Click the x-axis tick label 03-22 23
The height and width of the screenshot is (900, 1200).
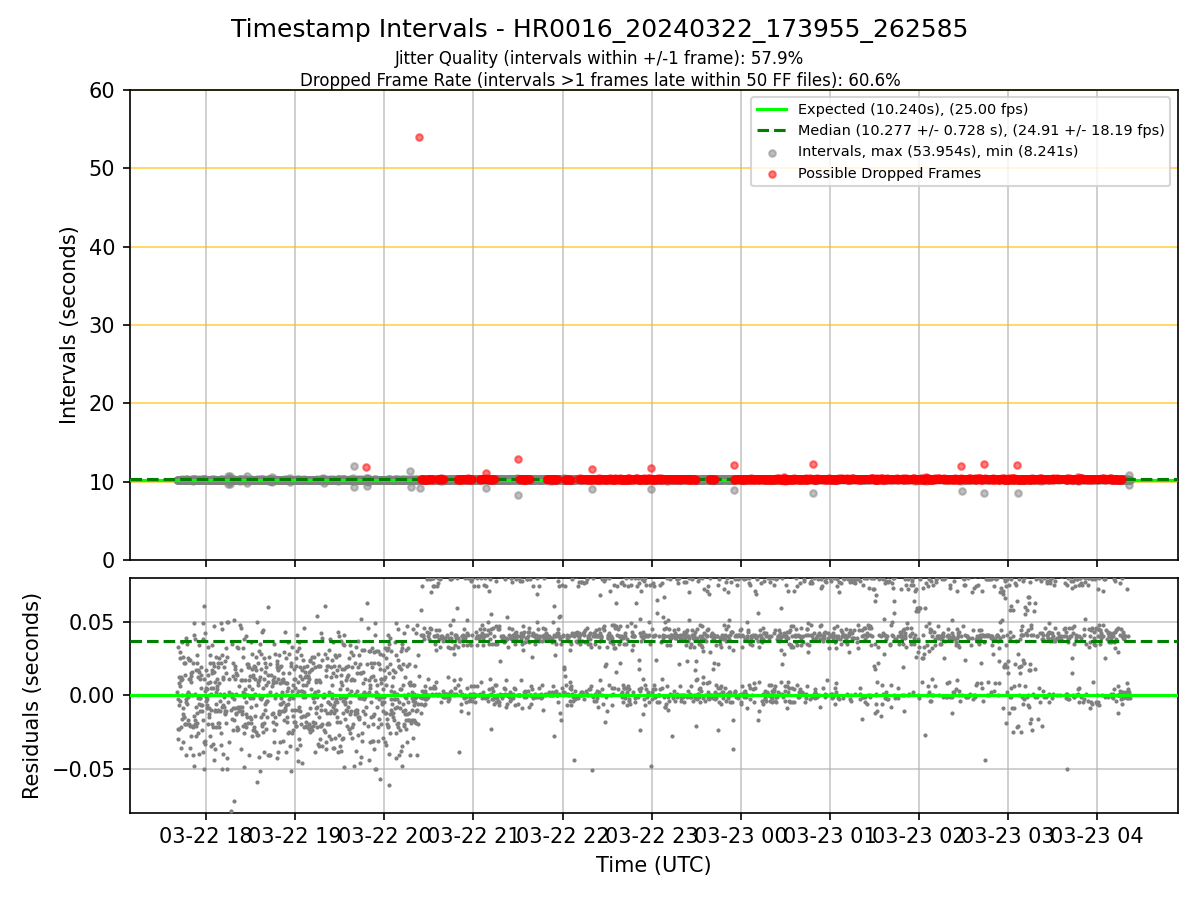click(x=651, y=836)
